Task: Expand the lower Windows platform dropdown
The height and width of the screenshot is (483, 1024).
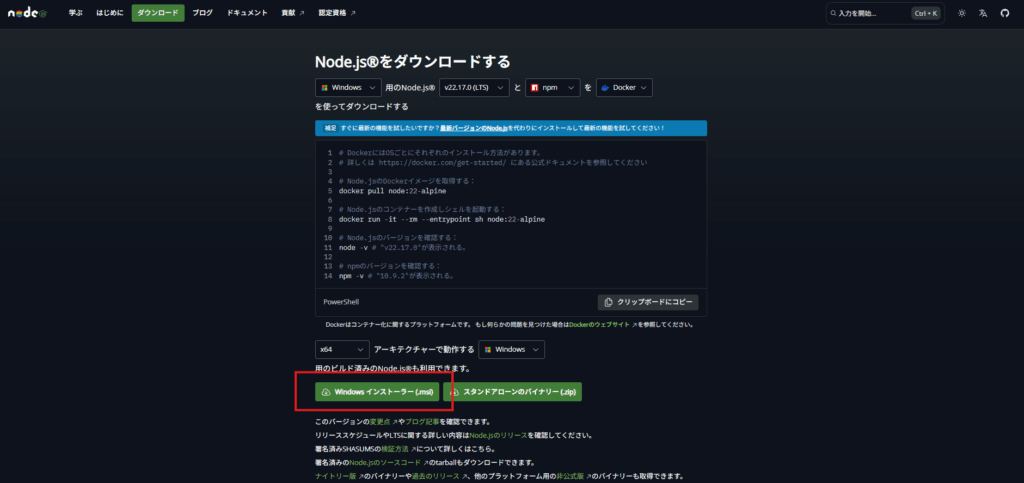Action: [x=511, y=349]
